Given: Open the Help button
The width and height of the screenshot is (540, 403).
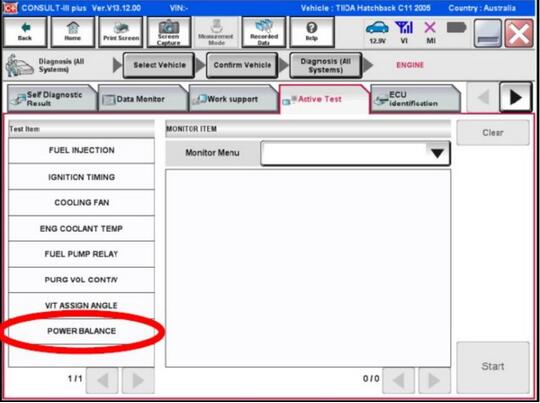Looking at the screenshot, I should point(312,32).
